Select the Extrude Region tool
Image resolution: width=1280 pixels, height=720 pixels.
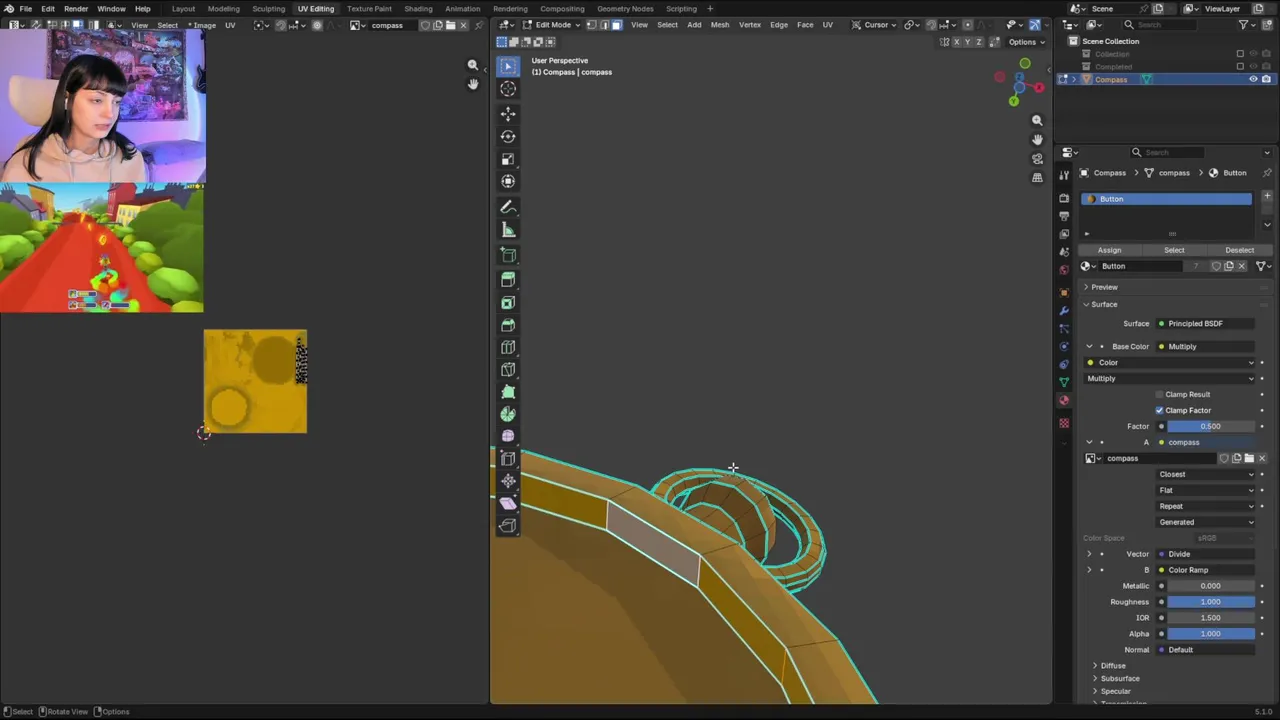508,279
